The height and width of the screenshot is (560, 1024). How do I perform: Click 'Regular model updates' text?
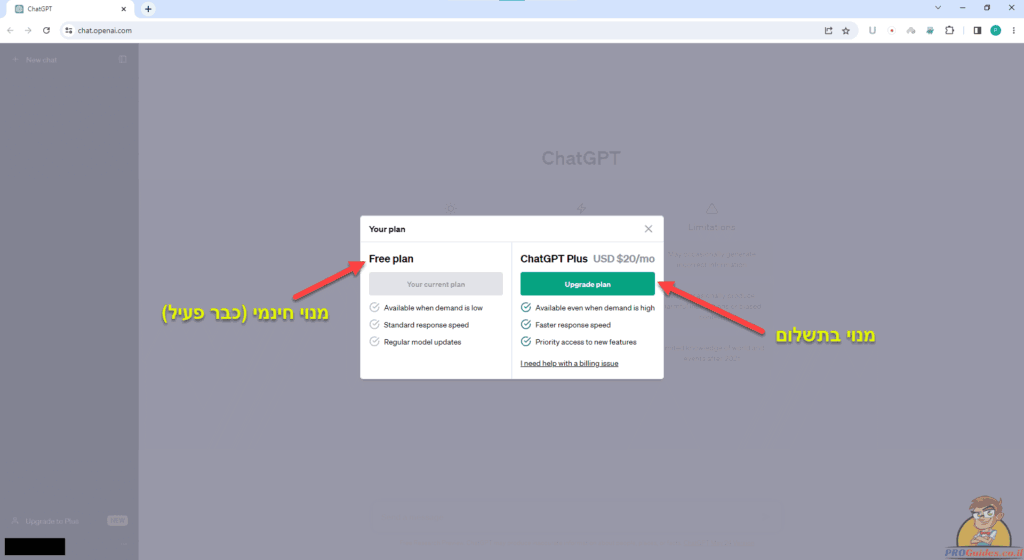click(422, 342)
